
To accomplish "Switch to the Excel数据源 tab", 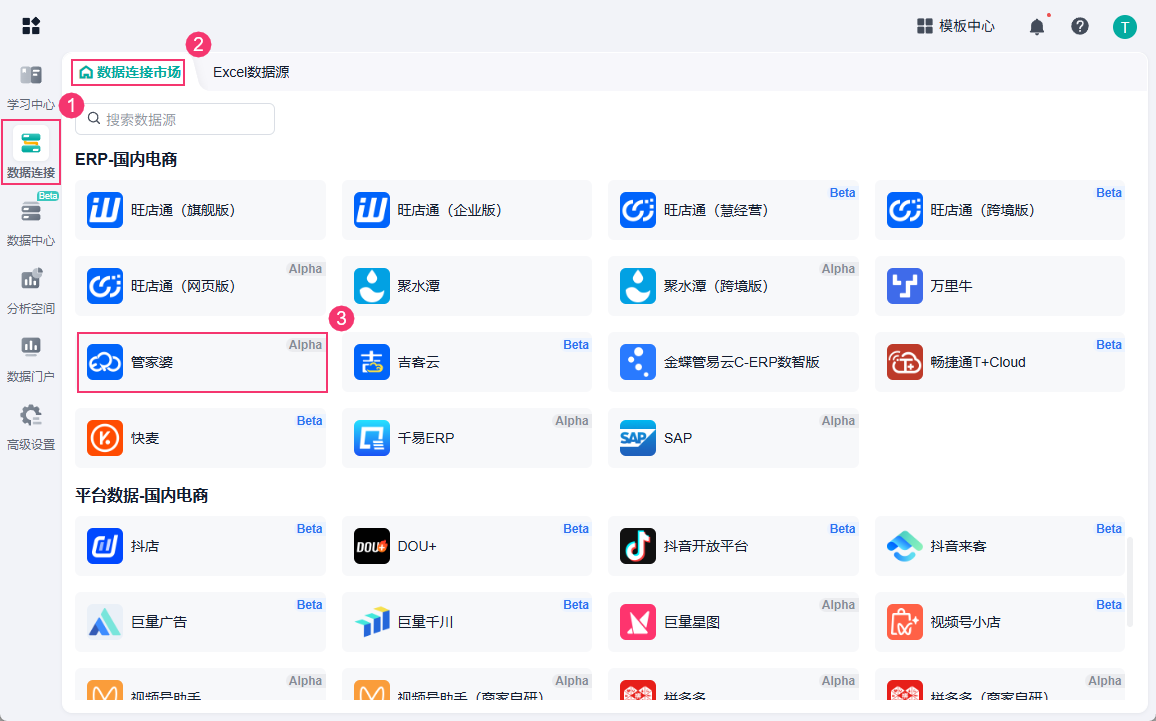I will point(251,72).
